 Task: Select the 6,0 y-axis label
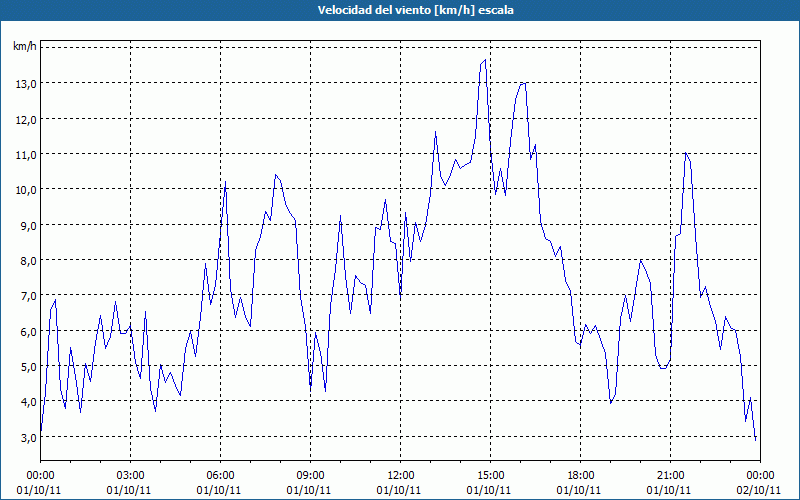(29, 331)
